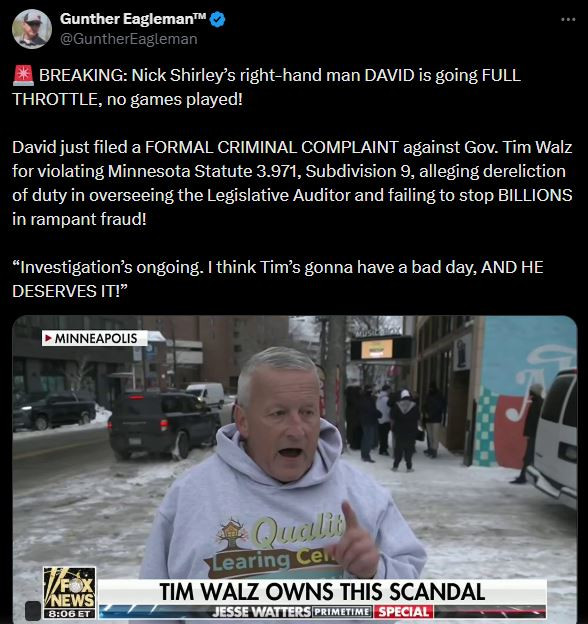Visit the @GuntherEagleman handle link
The image size is (588, 624).
point(129,39)
